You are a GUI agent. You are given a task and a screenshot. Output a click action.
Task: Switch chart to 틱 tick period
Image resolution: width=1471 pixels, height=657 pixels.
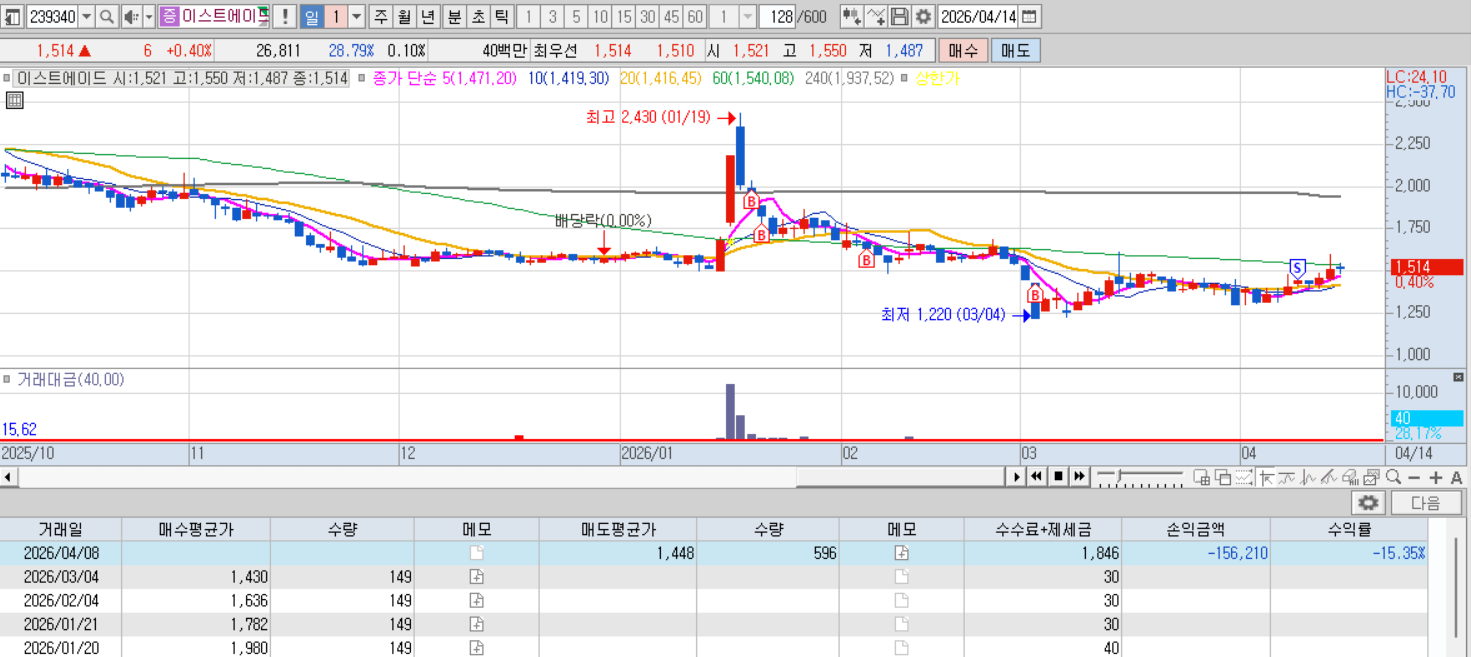[501, 16]
